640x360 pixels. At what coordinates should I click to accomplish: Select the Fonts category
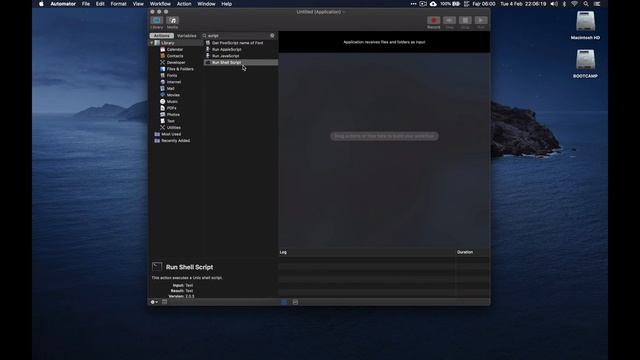[172, 76]
